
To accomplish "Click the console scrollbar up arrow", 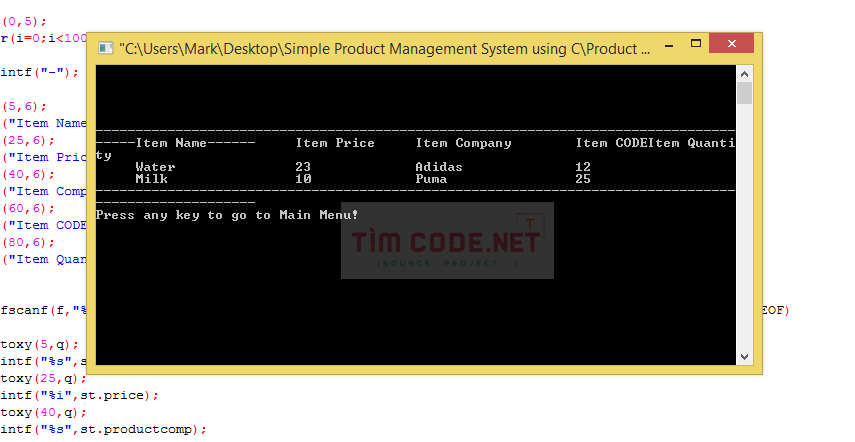I will [744, 74].
